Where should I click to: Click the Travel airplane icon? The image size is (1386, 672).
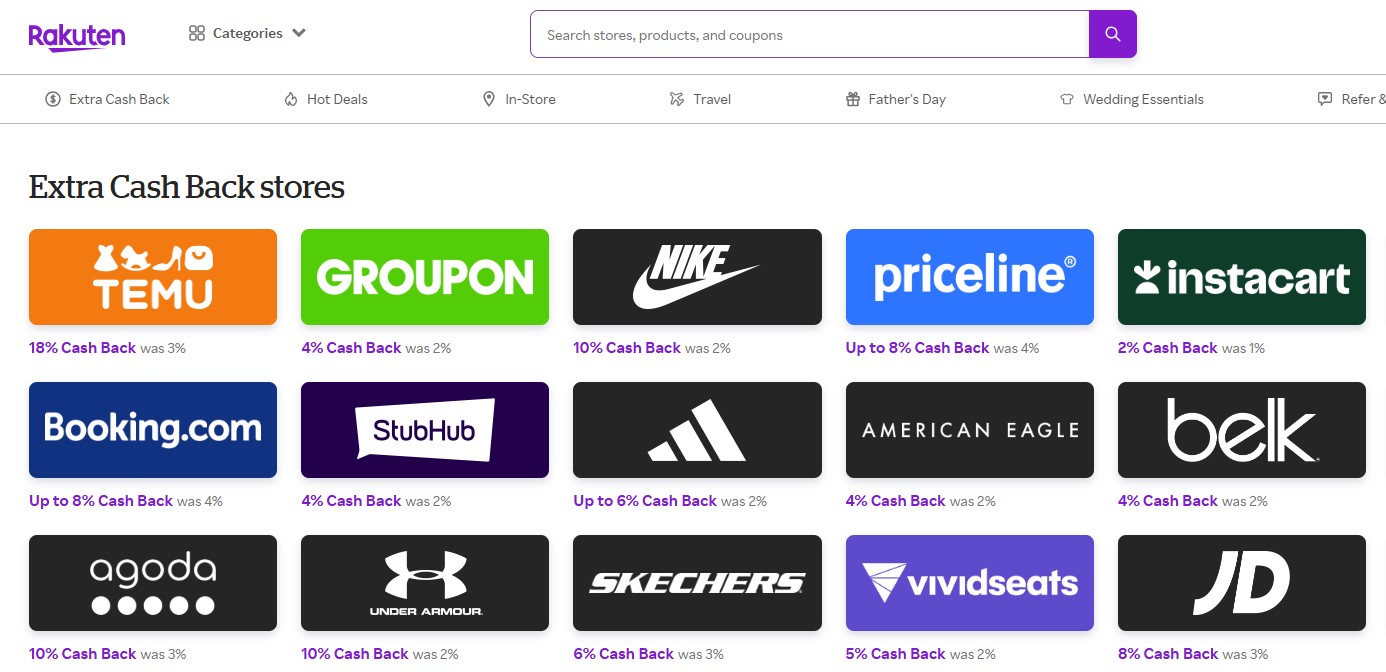pos(677,99)
